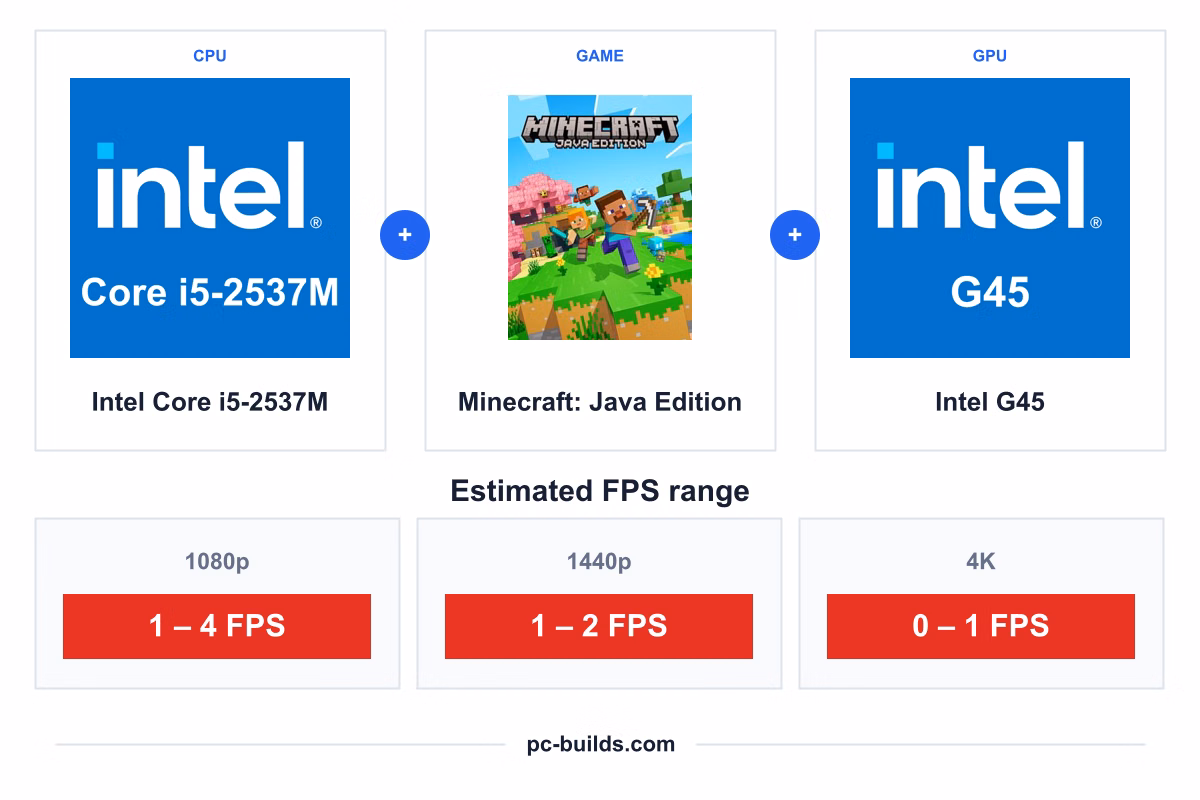The width and height of the screenshot is (1200, 800).
Task: Click the CPU label heading
Action: (210, 56)
